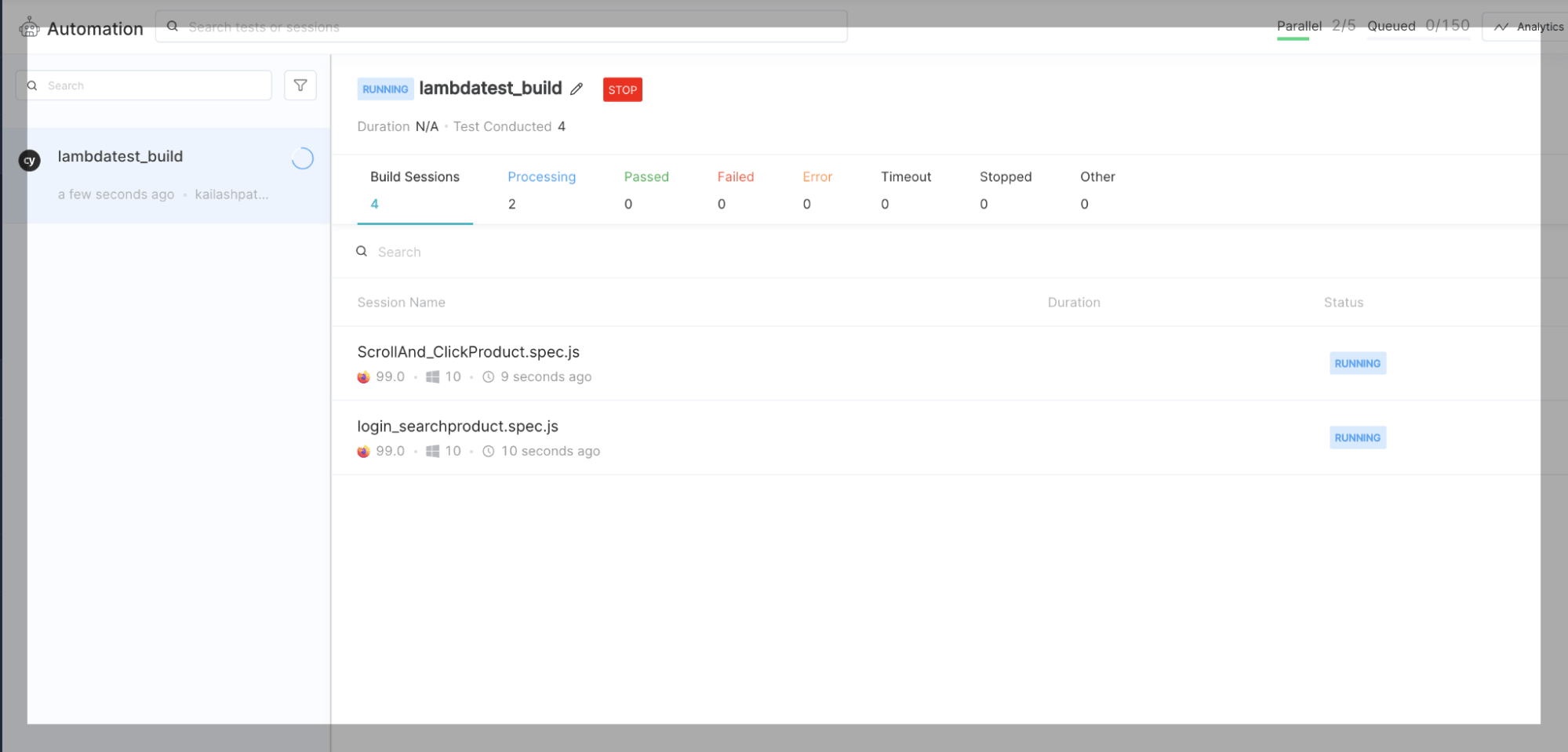Click the search magnifier in session search bar
The height and width of the screenshot is (752, 1568).
(x=362, y=251)
